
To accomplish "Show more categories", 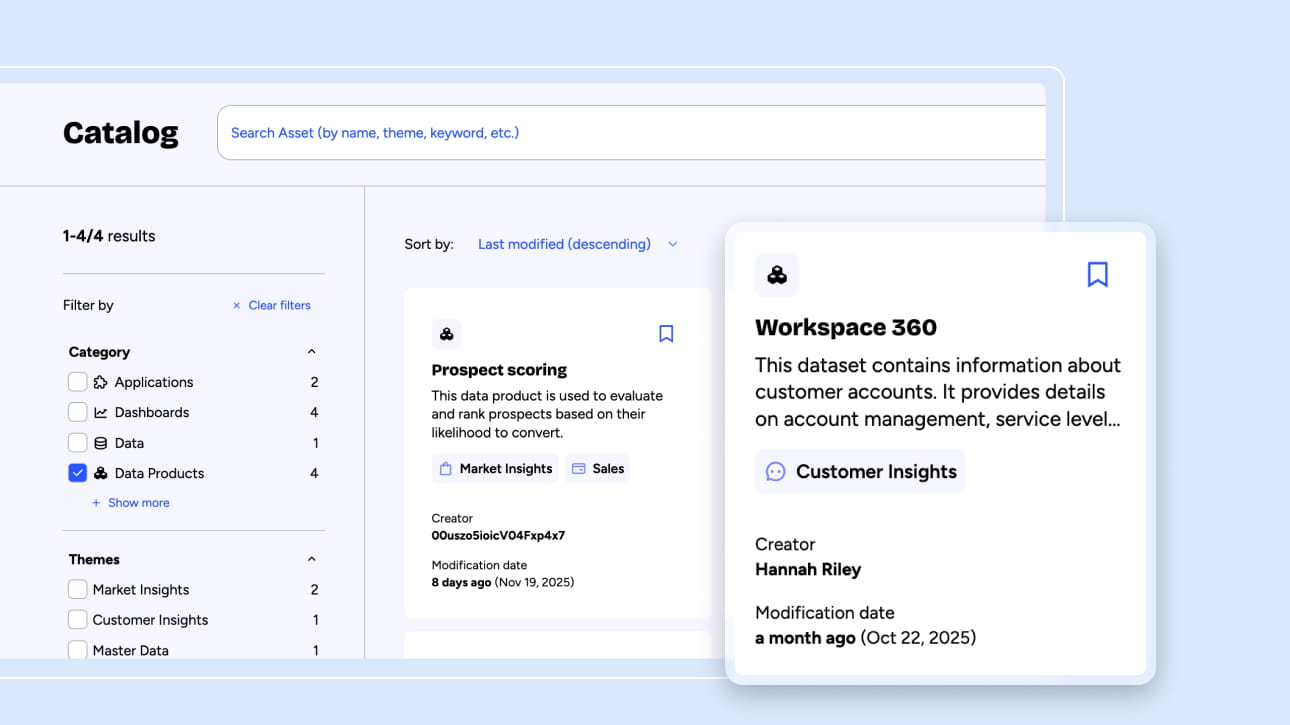I will click(x=131, y=503).
